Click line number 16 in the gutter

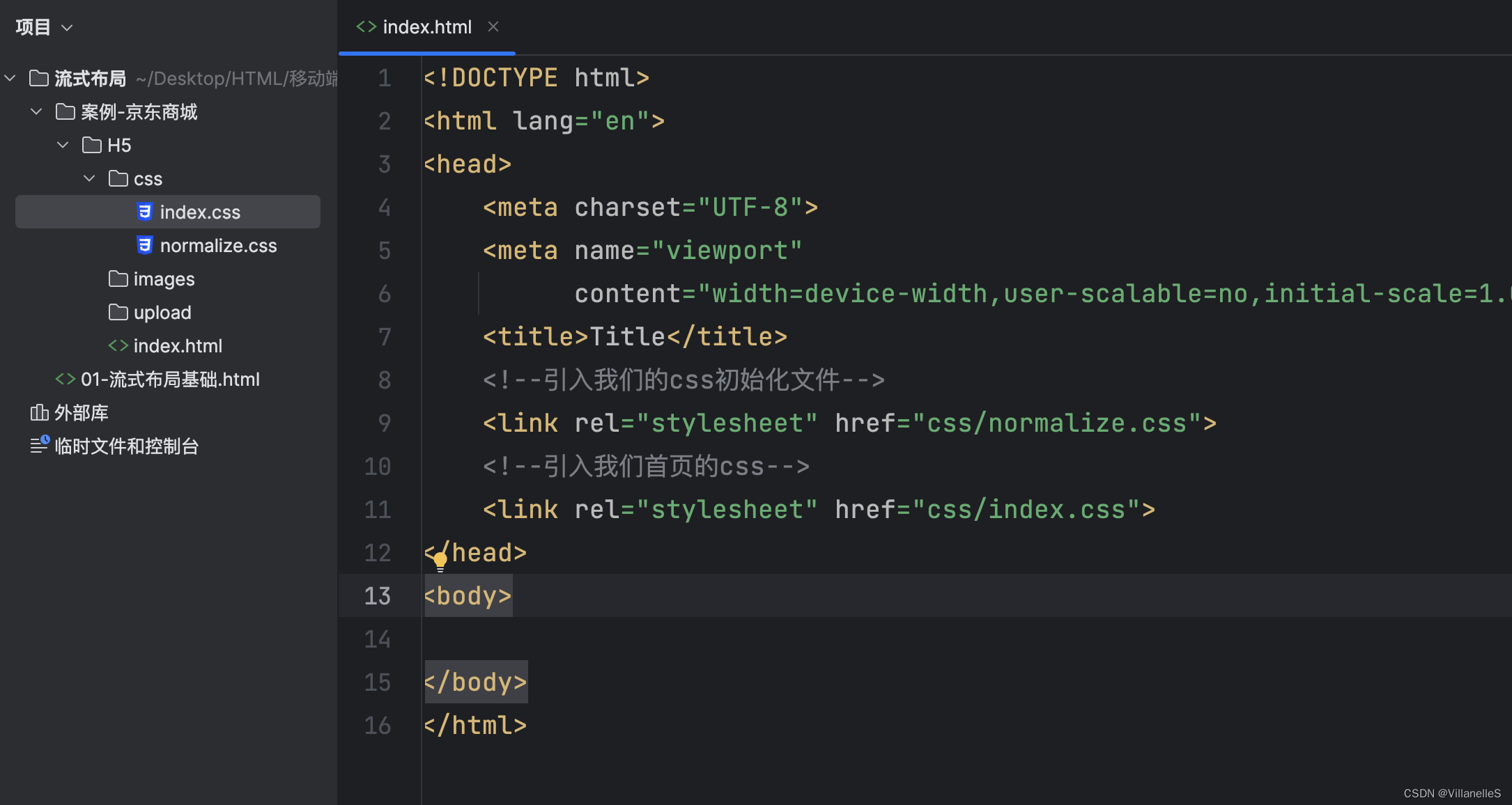pos(378,725)
